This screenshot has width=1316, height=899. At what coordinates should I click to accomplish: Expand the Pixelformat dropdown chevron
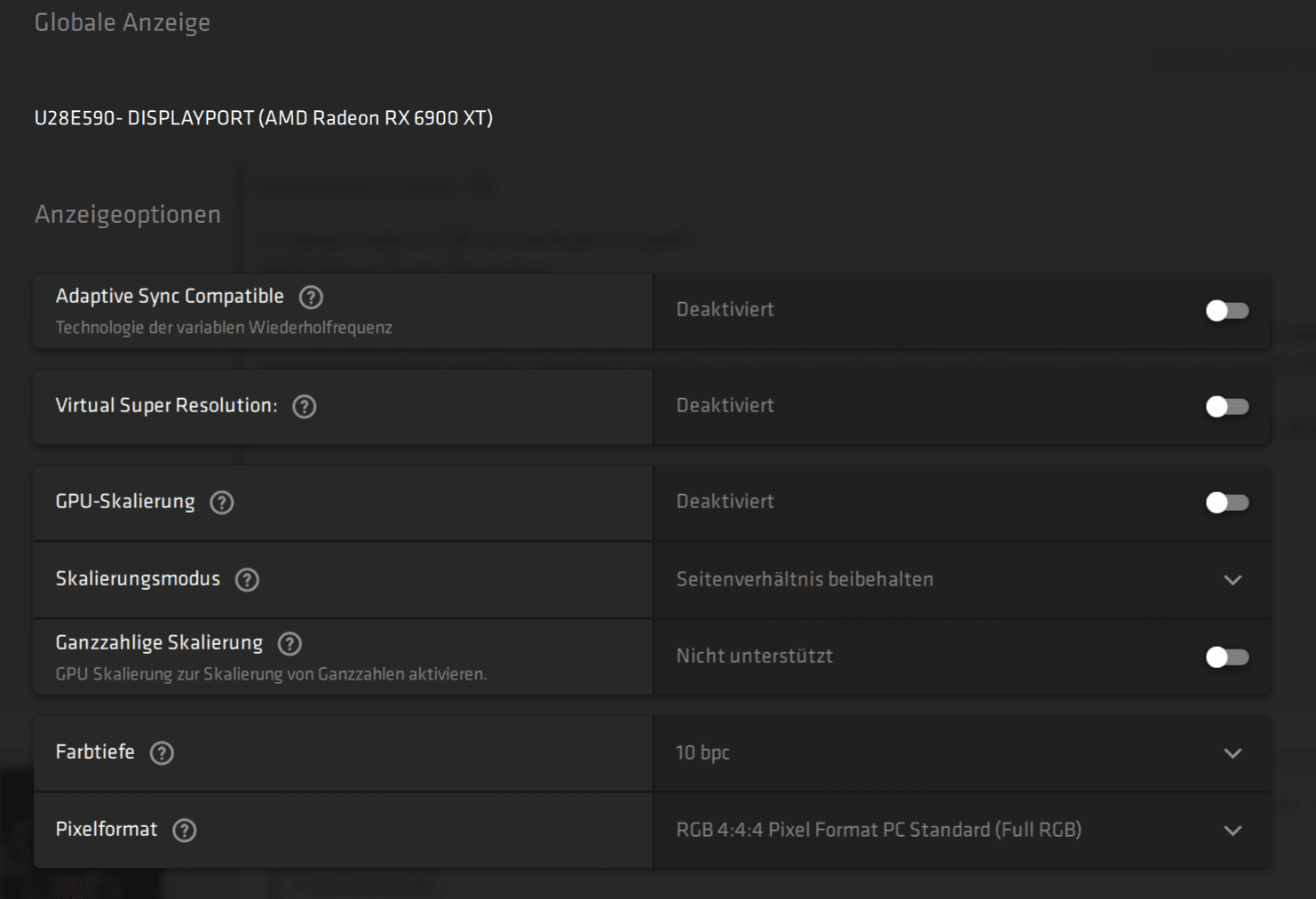pyautogui.click(x=1233, y=831)
